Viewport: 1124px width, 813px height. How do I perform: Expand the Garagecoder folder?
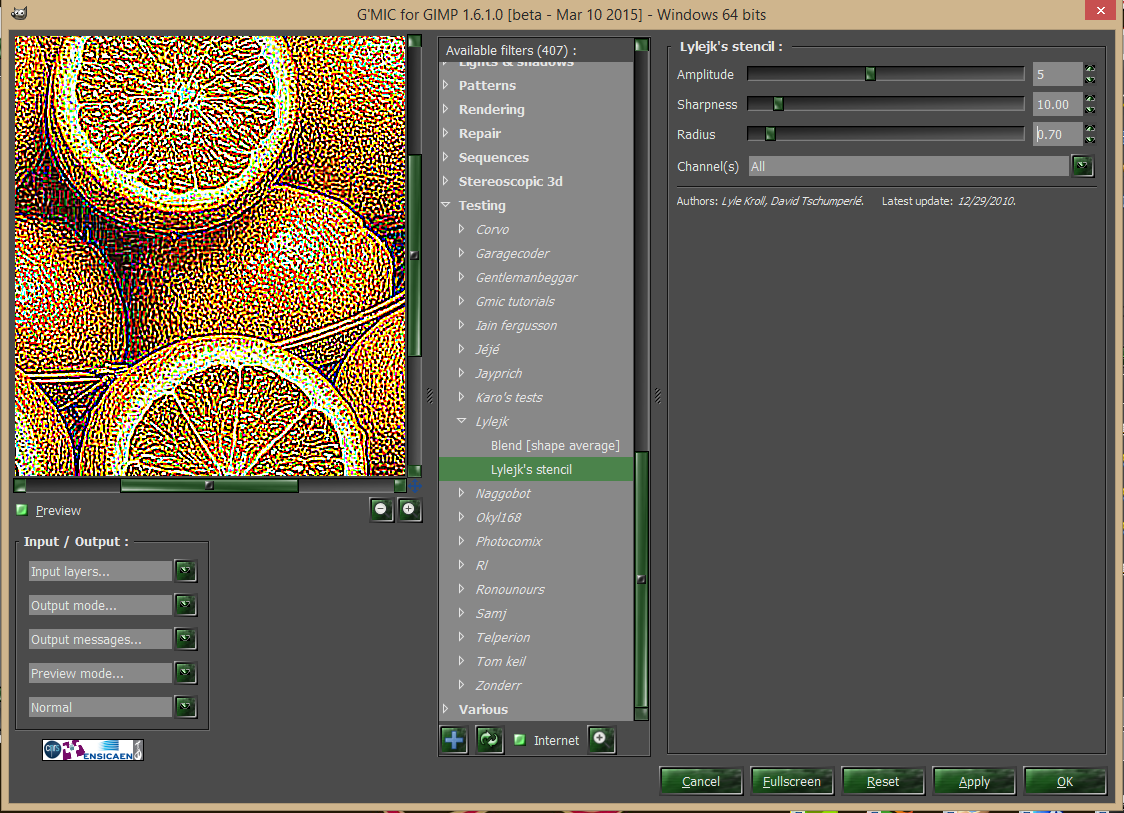[462, 253]
